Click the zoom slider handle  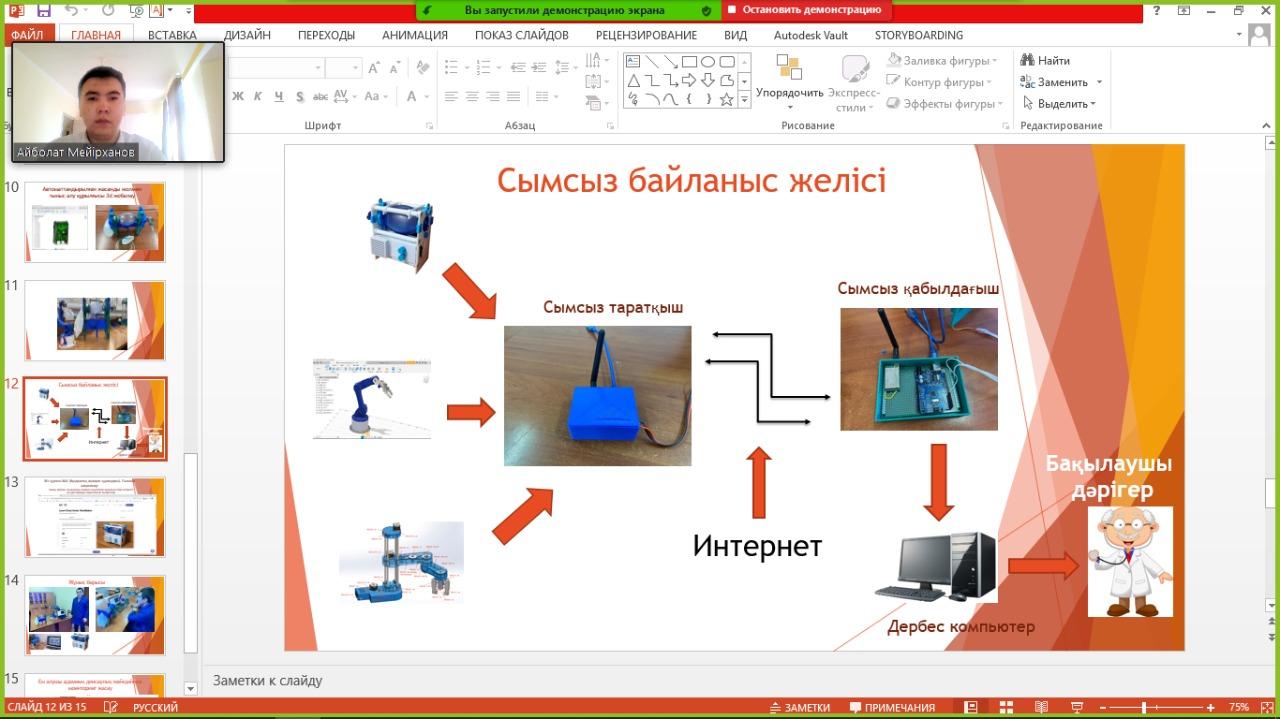point(1143,707)
